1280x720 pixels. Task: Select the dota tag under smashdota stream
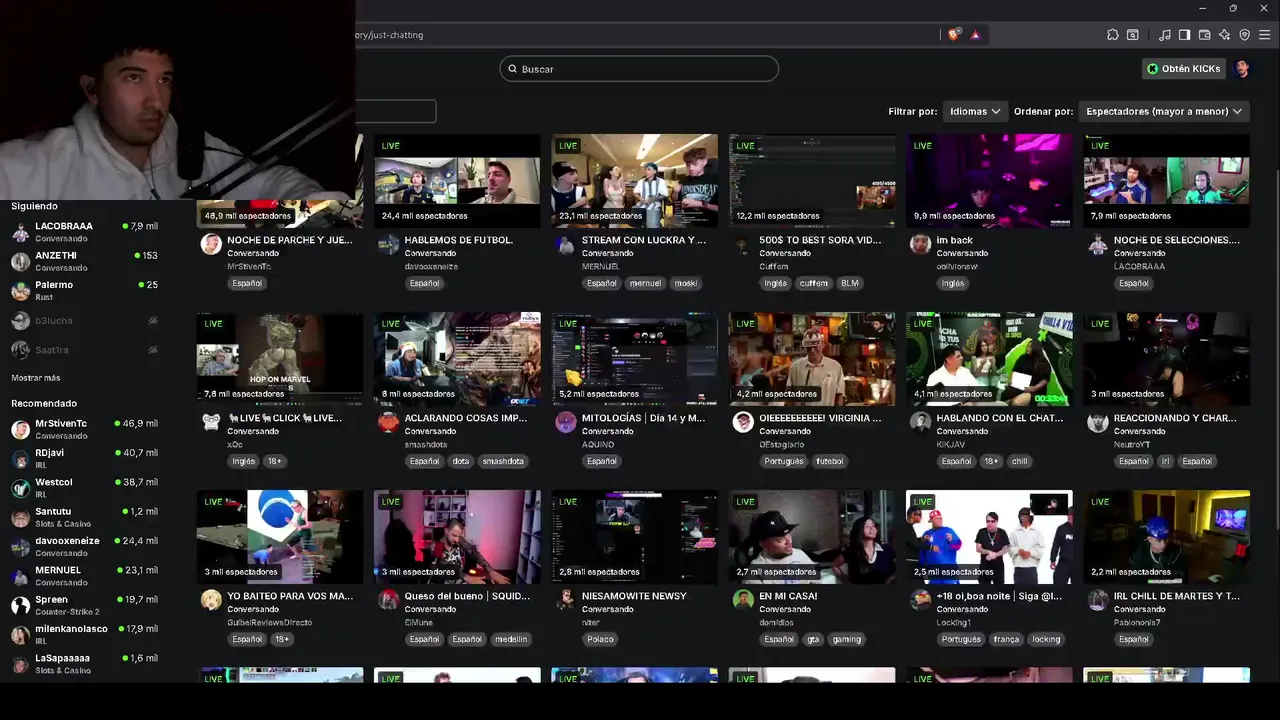point(460,461)
